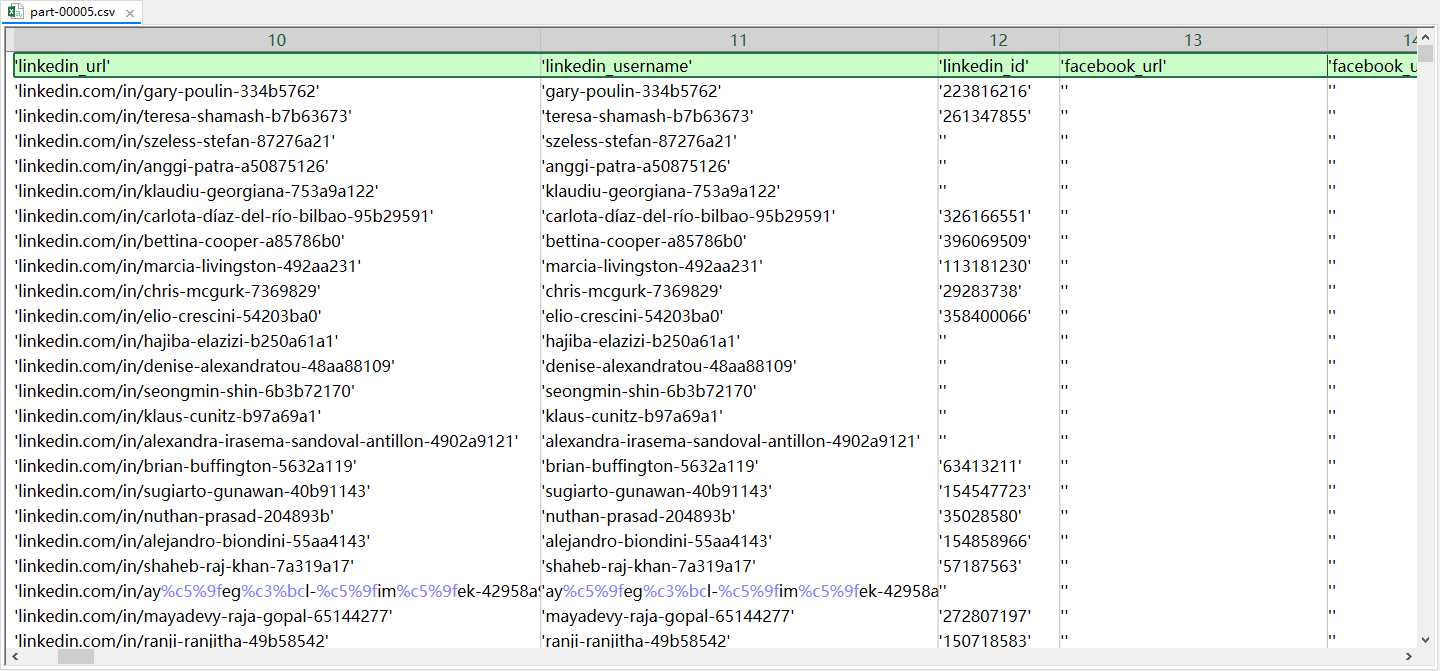Image resolution: width=1440 pixels, height=671 pixels.
Task: Click the vertical scrollbar down arrow
Action: tap(1426, 641)
